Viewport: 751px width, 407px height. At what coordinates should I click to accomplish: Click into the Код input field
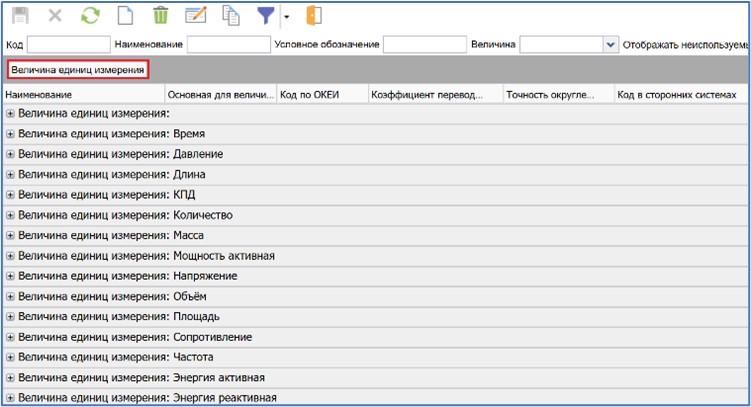[x=68, y=44]
